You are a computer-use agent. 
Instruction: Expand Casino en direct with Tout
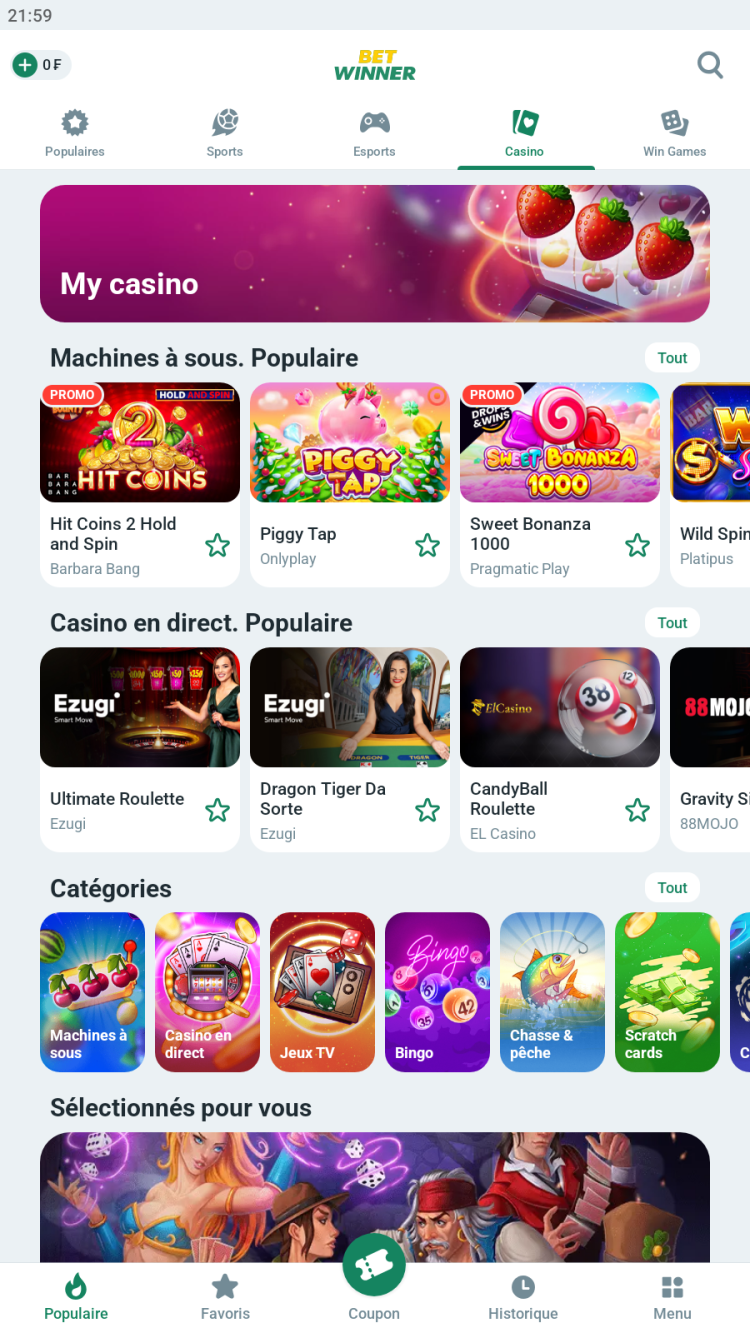[x=672, y=623]
